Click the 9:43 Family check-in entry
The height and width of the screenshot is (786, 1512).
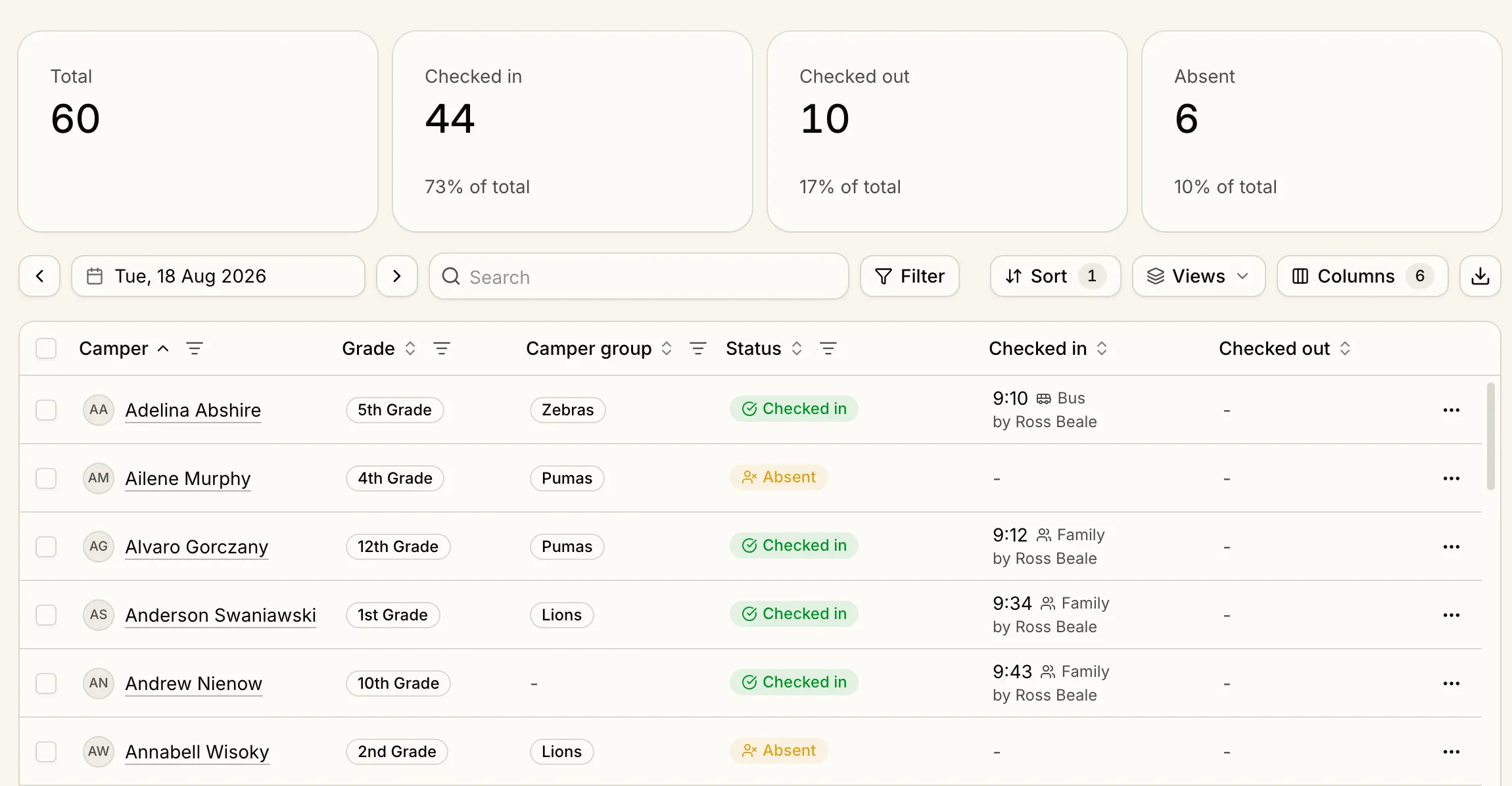[1051, 683]
